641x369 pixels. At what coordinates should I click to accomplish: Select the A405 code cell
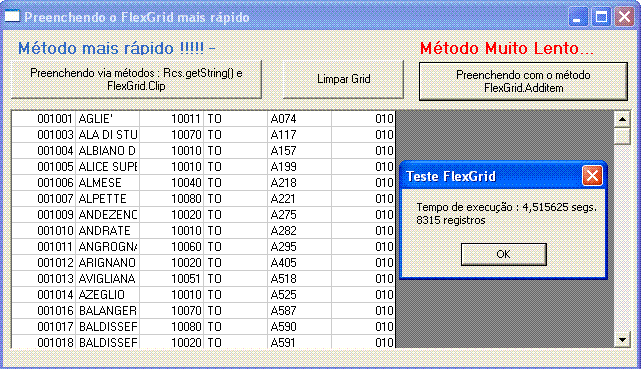click(x=299, y=263)
